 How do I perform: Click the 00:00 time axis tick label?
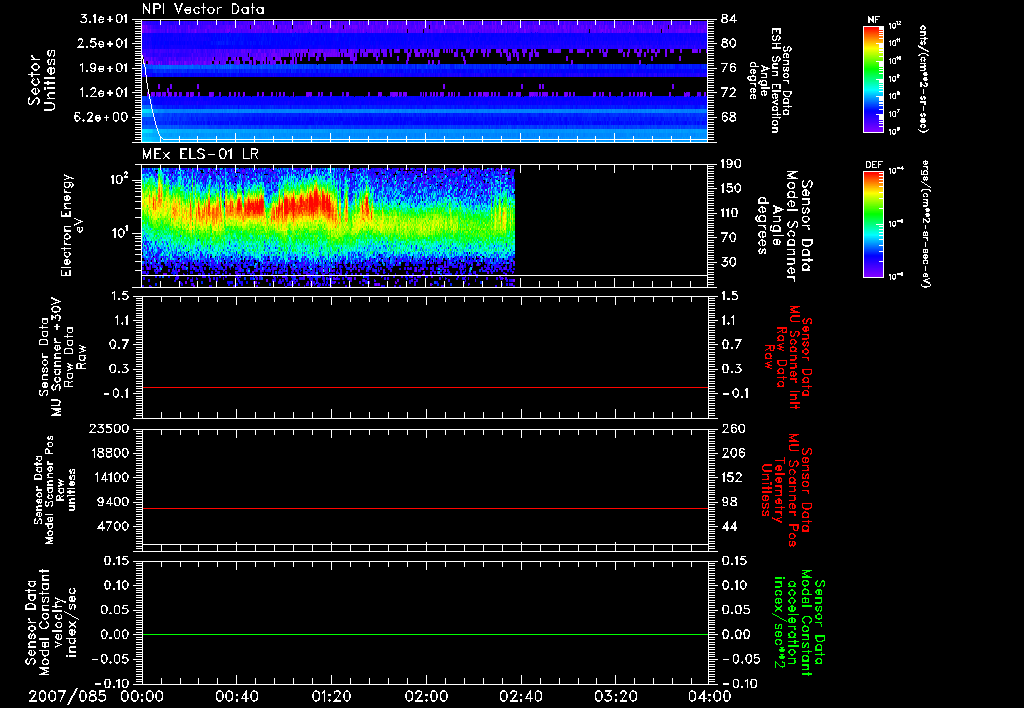click(x=142, y=696)
